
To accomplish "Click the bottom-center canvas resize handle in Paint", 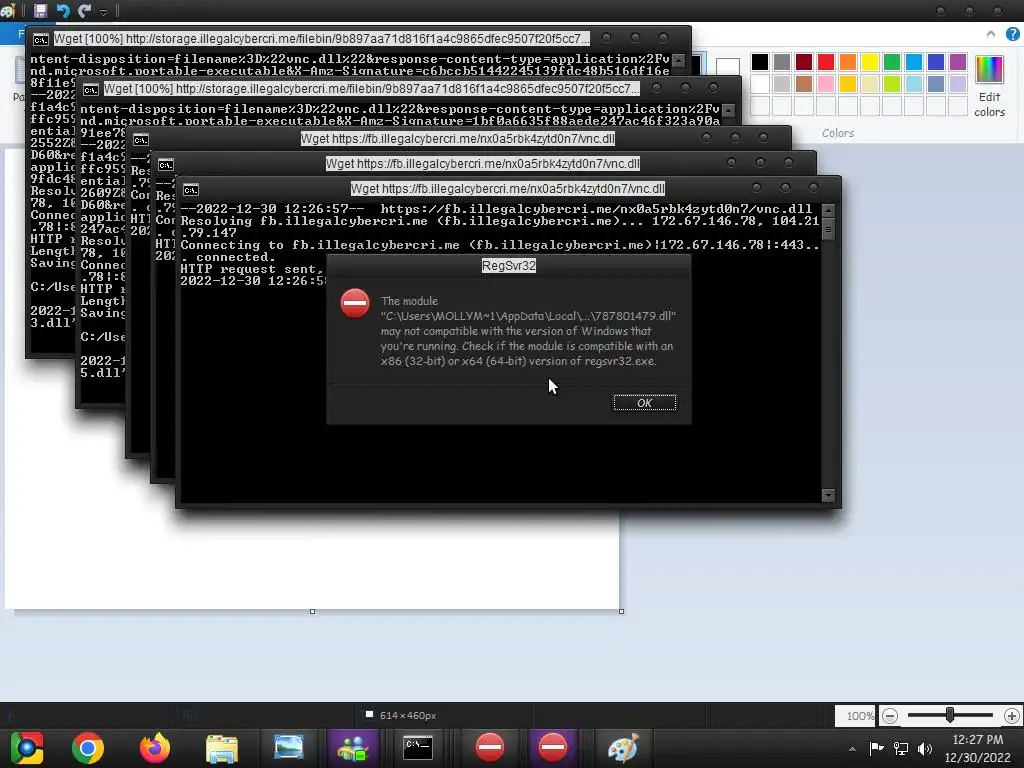I will [x=312, y=611].
